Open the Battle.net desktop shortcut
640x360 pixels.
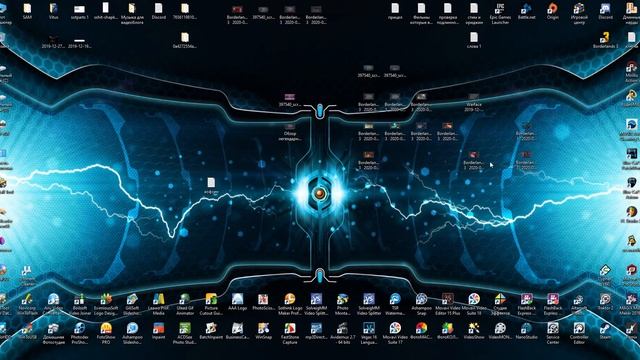pos(526,11)
